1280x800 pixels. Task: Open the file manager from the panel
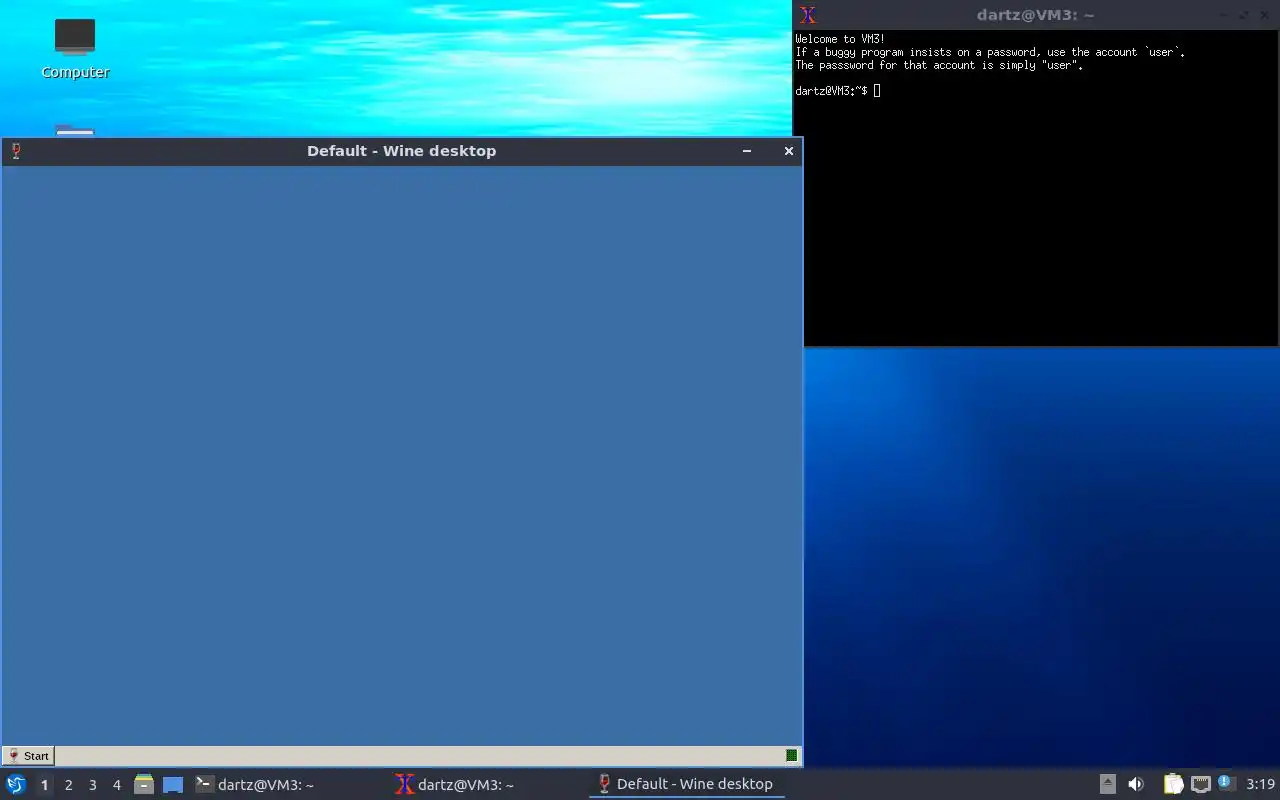point(144,784)
